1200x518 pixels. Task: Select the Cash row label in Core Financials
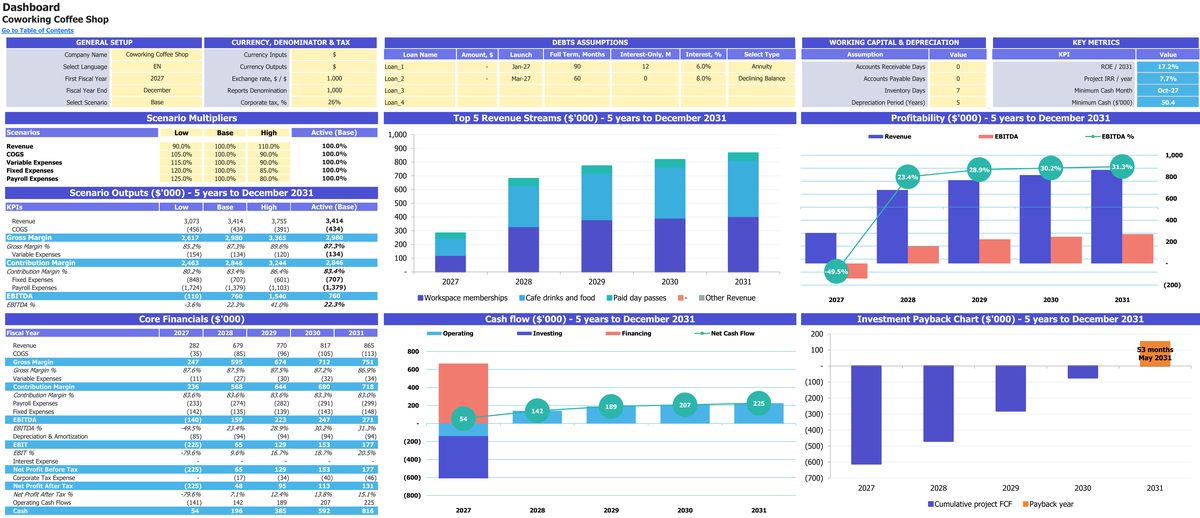pyautogui.click(x=19, y=511)
